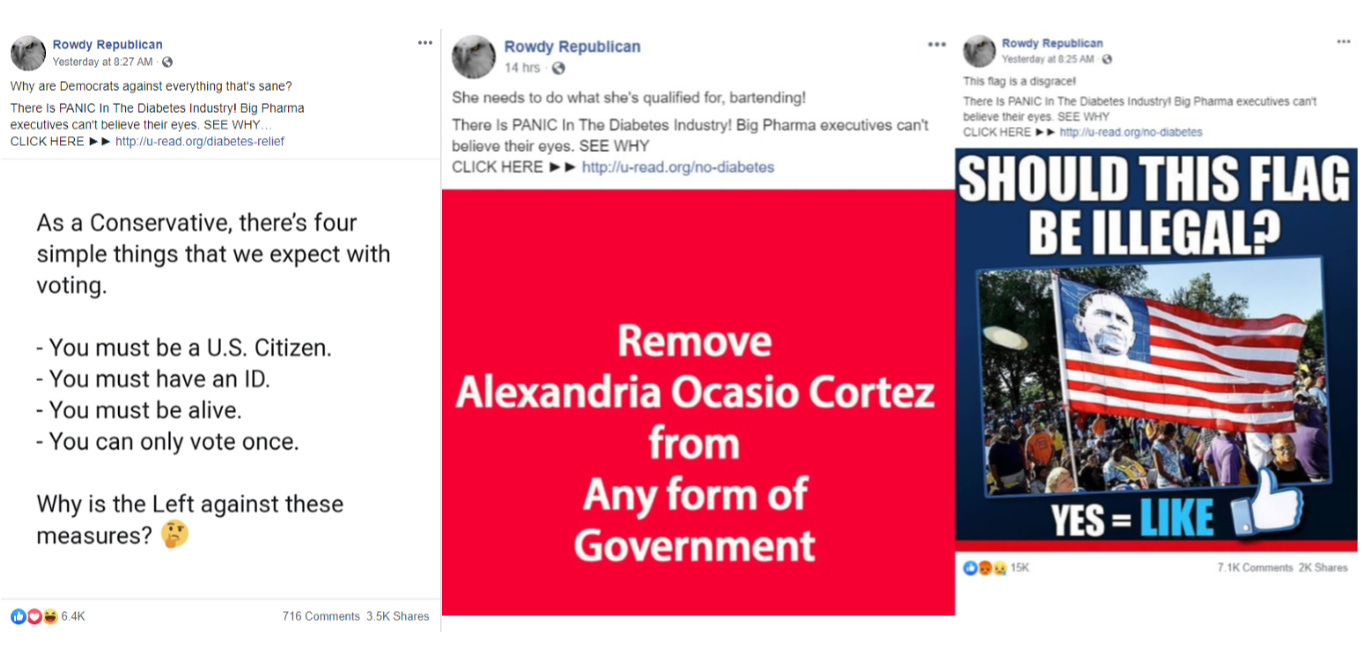This screenshot has width=1367, height=650.
Task: Open the left post's three-dot options menu
Action: [425, 43]
